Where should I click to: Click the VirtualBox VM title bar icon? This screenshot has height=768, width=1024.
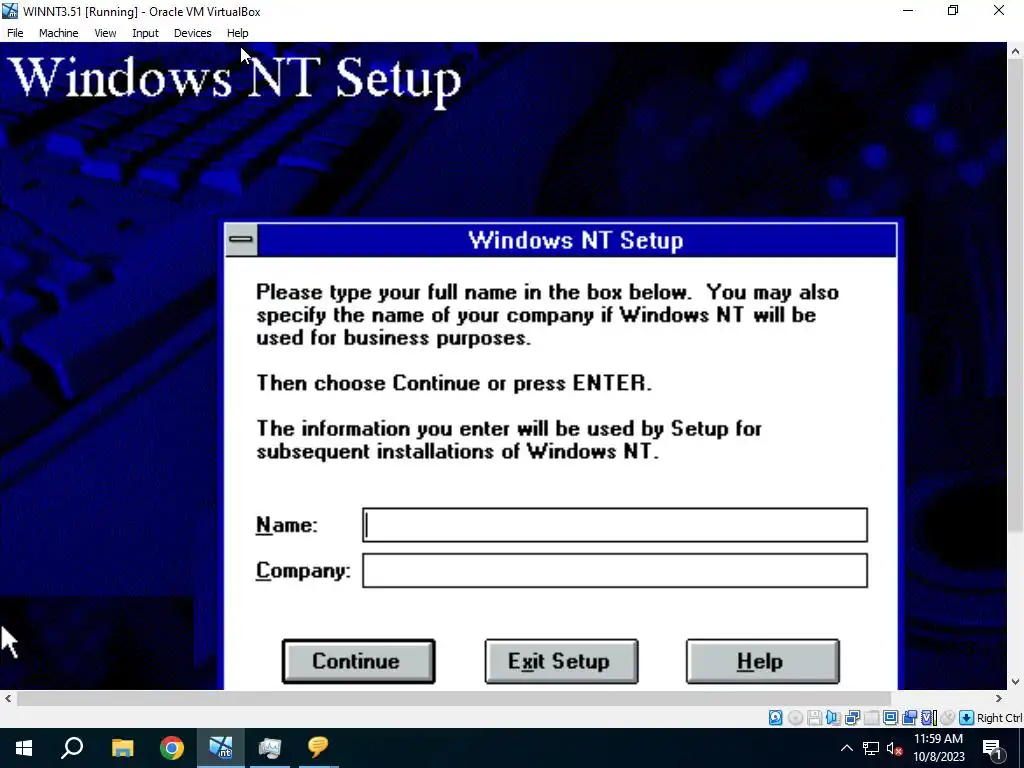click(10, 11)
